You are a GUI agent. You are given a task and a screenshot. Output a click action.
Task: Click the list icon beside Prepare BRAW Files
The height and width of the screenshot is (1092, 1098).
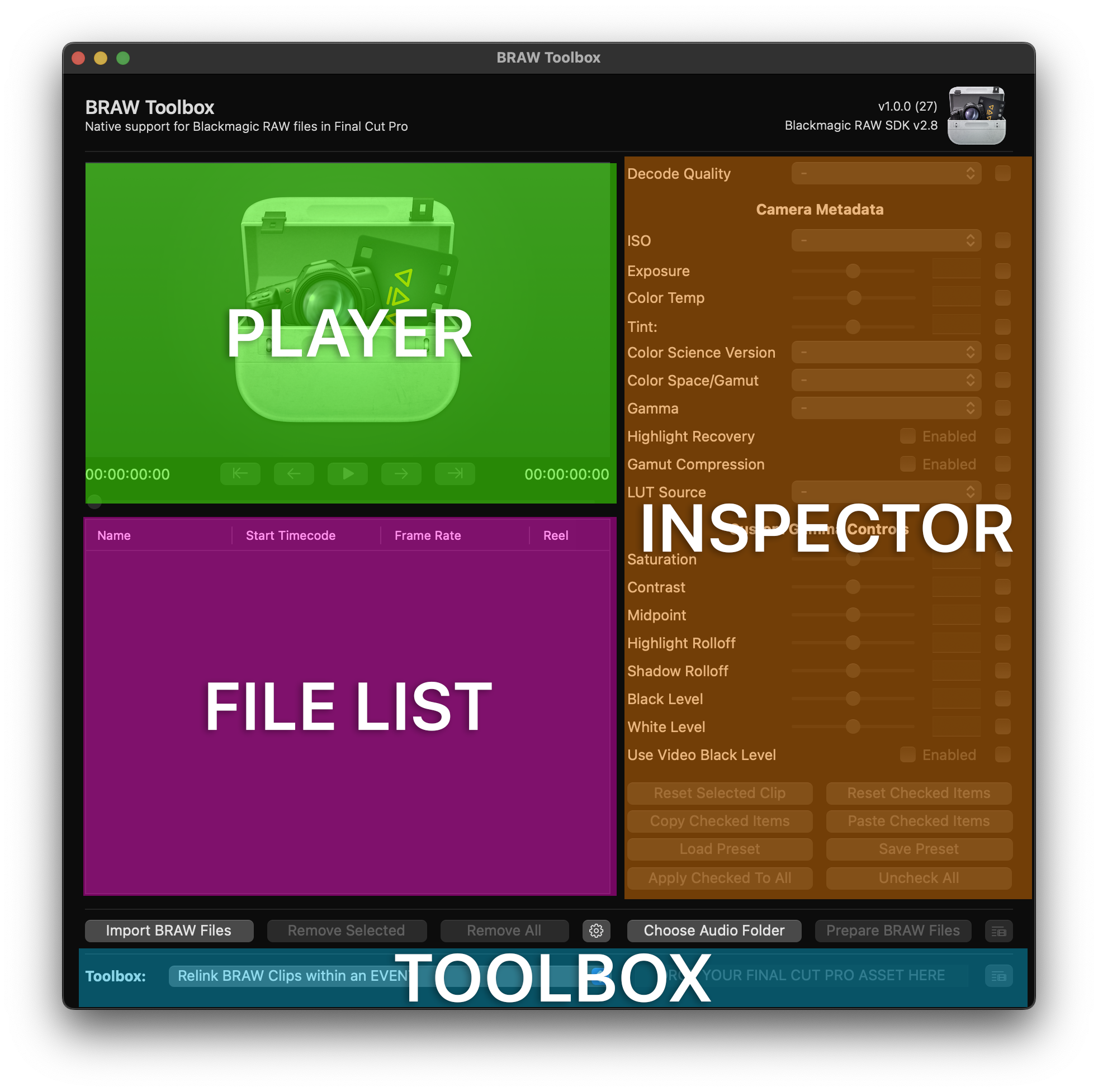click(998, 931)
